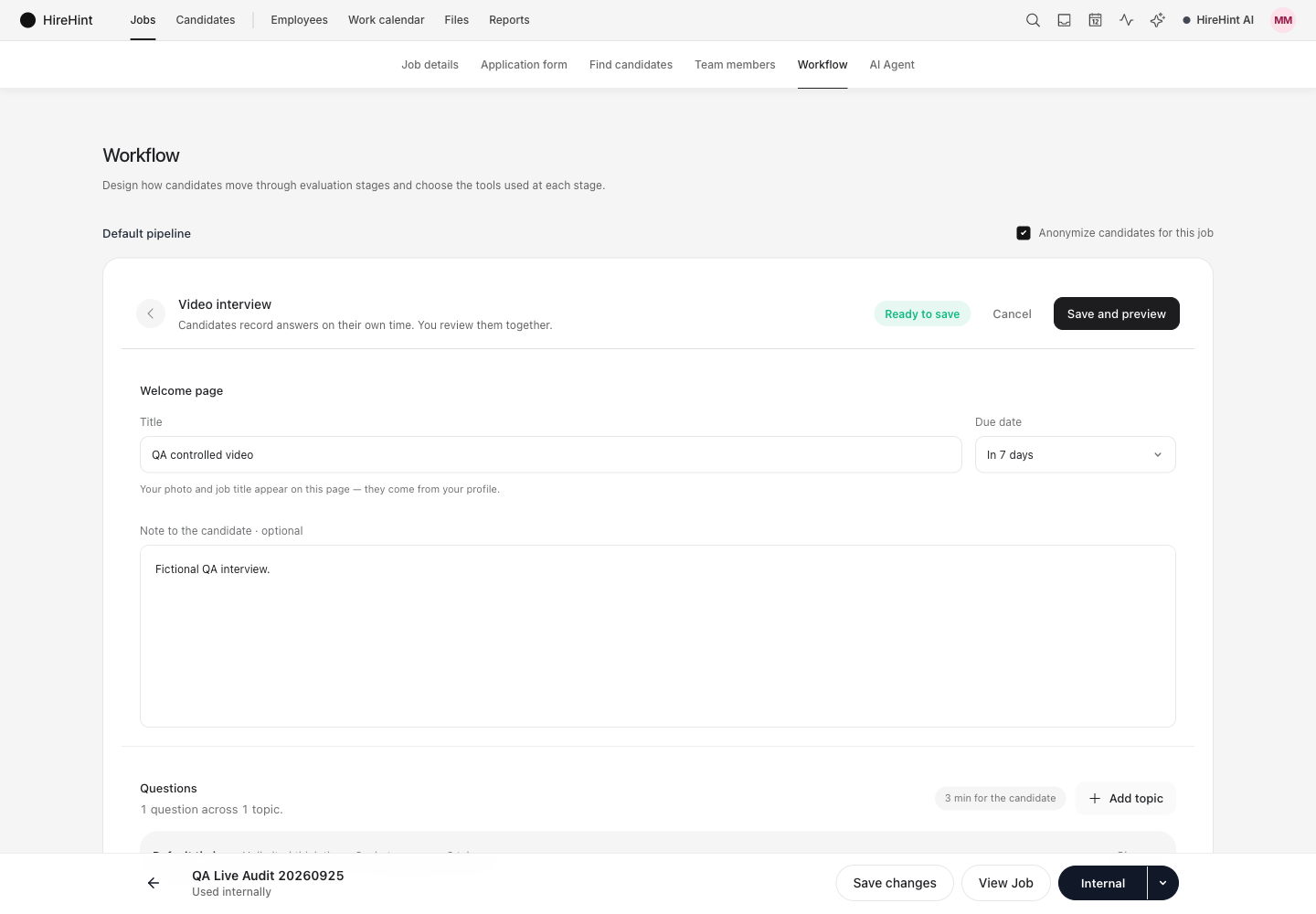
Task: Open the Files menu item
Action: (x=456, y=20)
